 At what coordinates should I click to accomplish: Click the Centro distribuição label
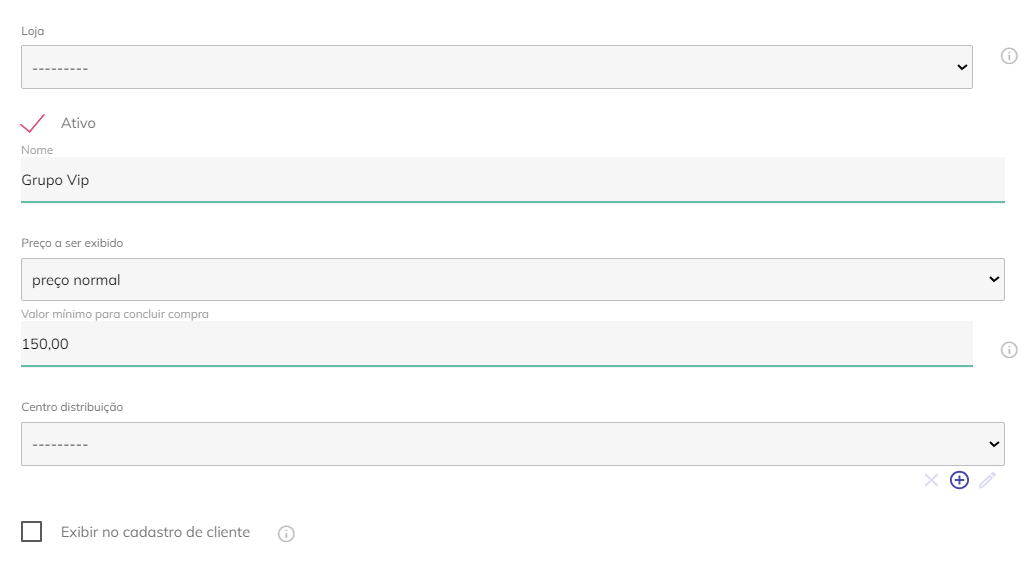(72, 407)
